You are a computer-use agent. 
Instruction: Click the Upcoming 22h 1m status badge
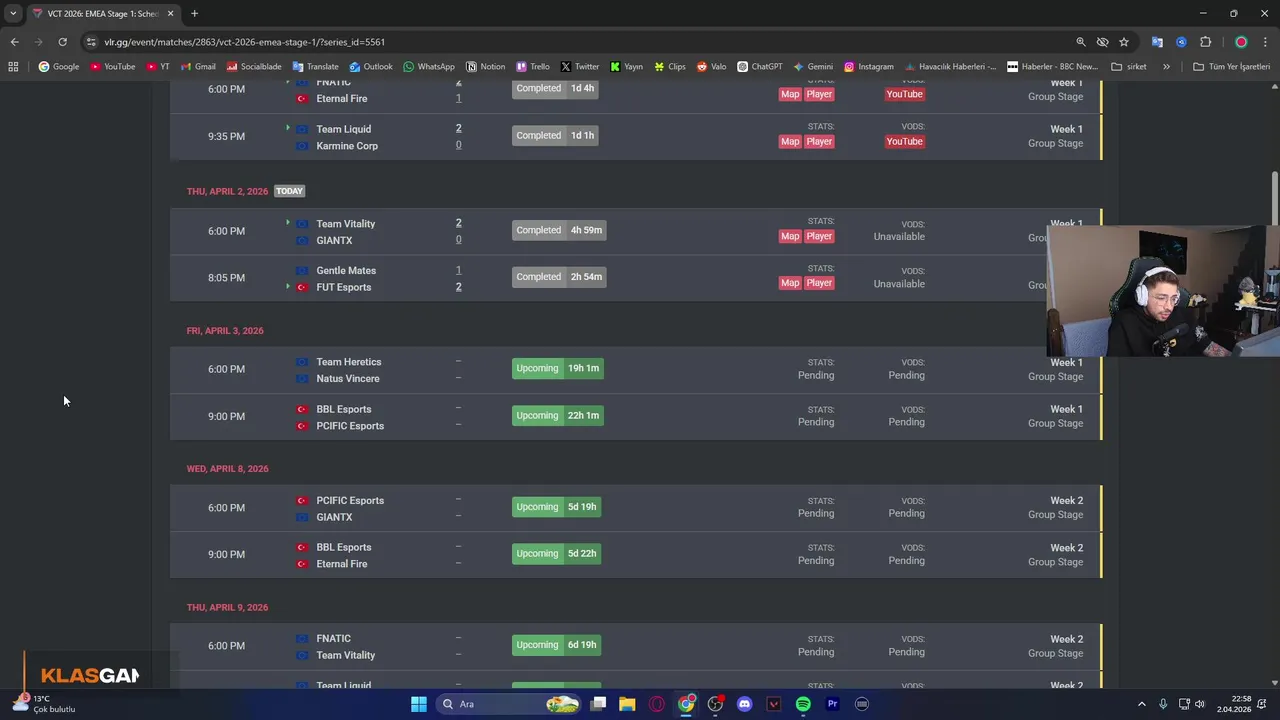click(558, 415)
